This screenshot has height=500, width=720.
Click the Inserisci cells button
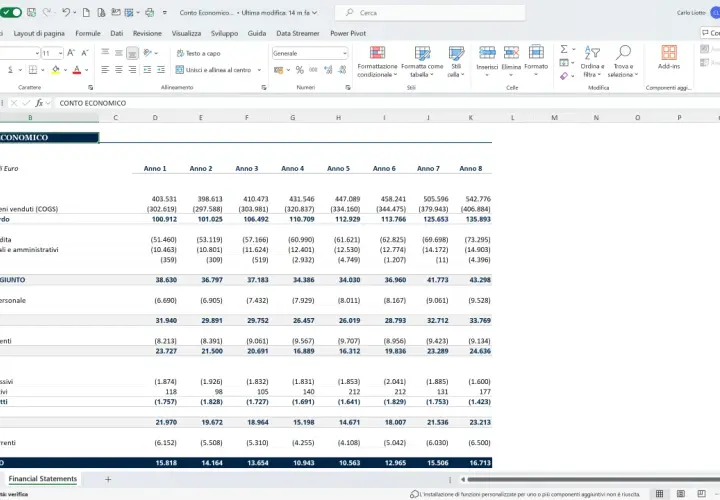[x=487, y=61]
